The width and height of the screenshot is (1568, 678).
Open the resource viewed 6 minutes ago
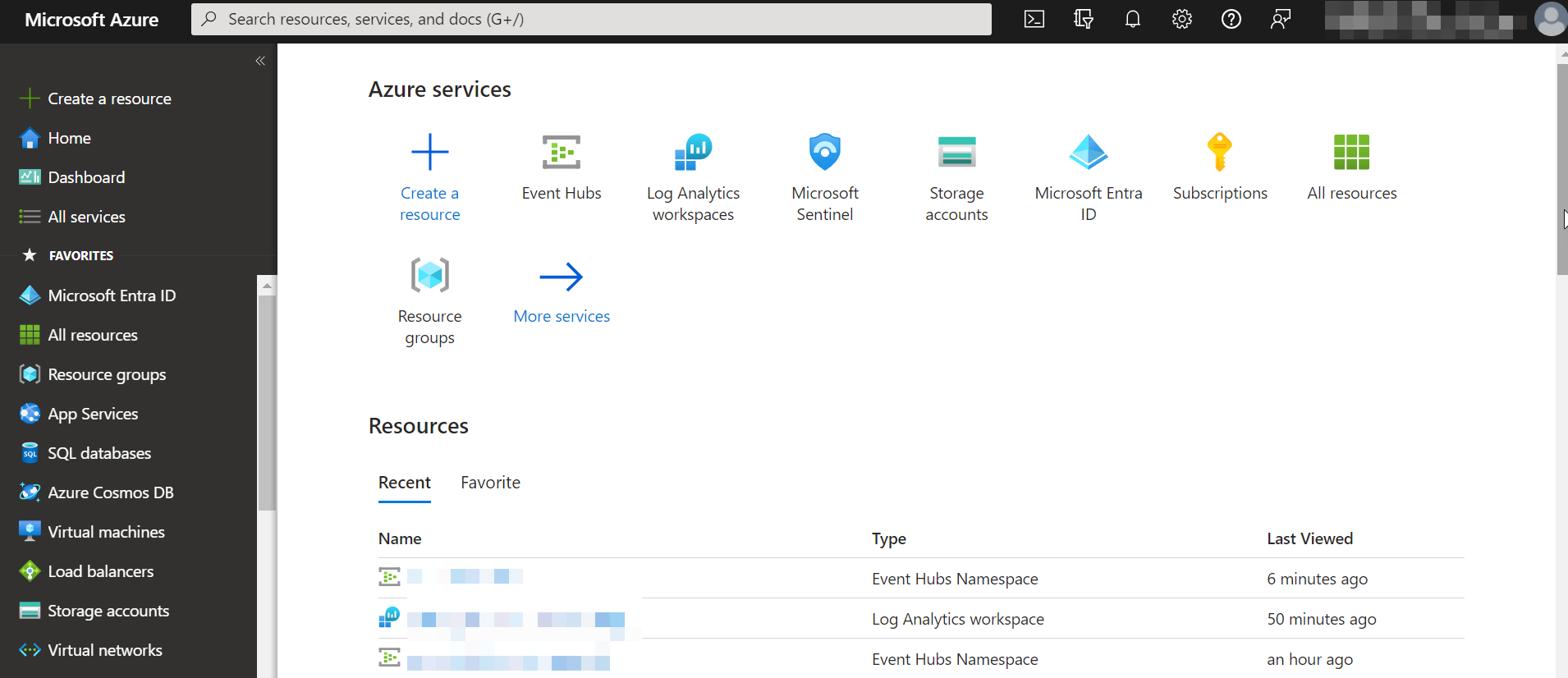(921, 578)
